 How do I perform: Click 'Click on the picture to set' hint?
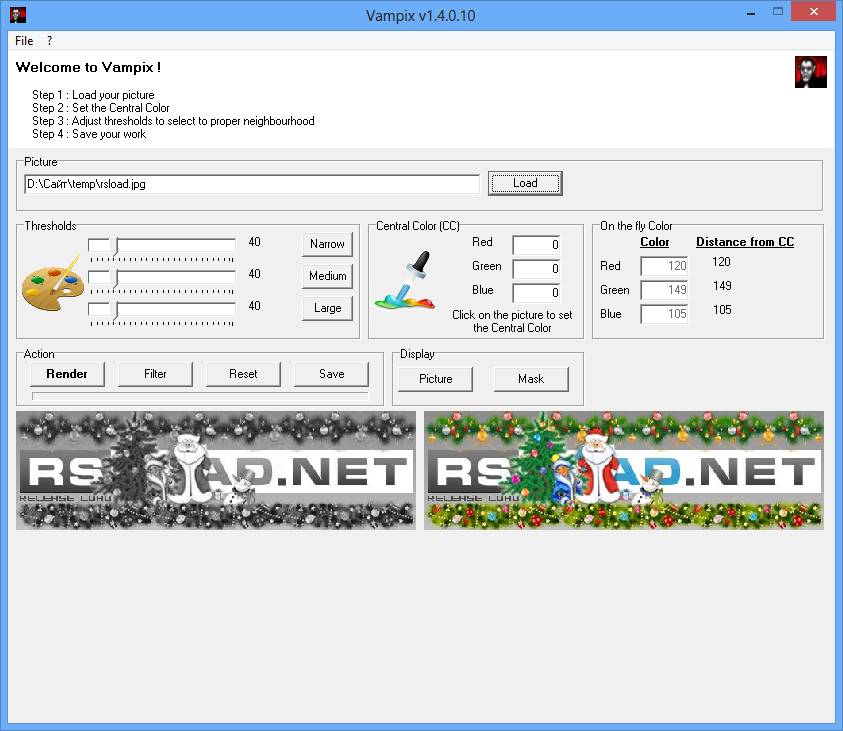[x=512, y=315]
